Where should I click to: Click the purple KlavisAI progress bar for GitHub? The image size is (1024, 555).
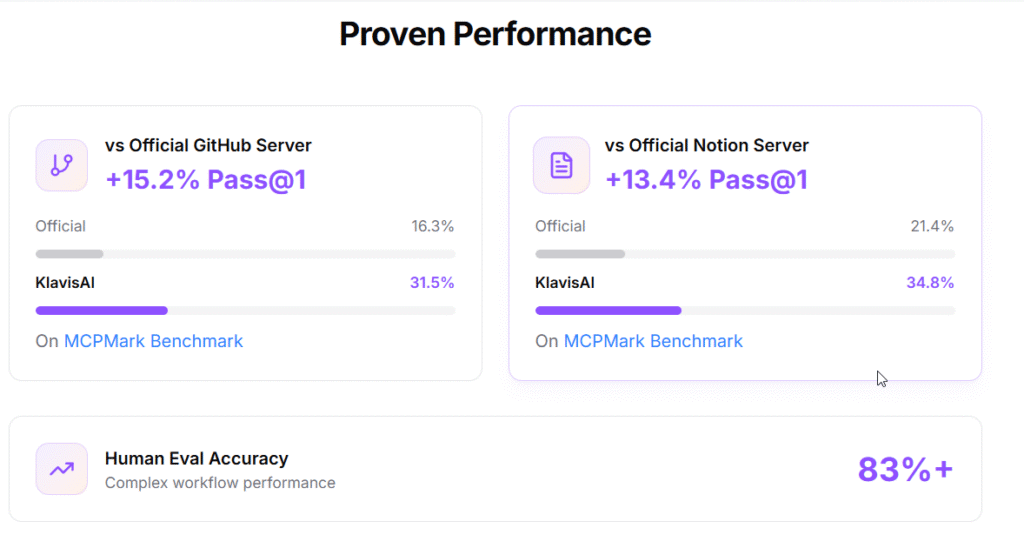[102, 310]
